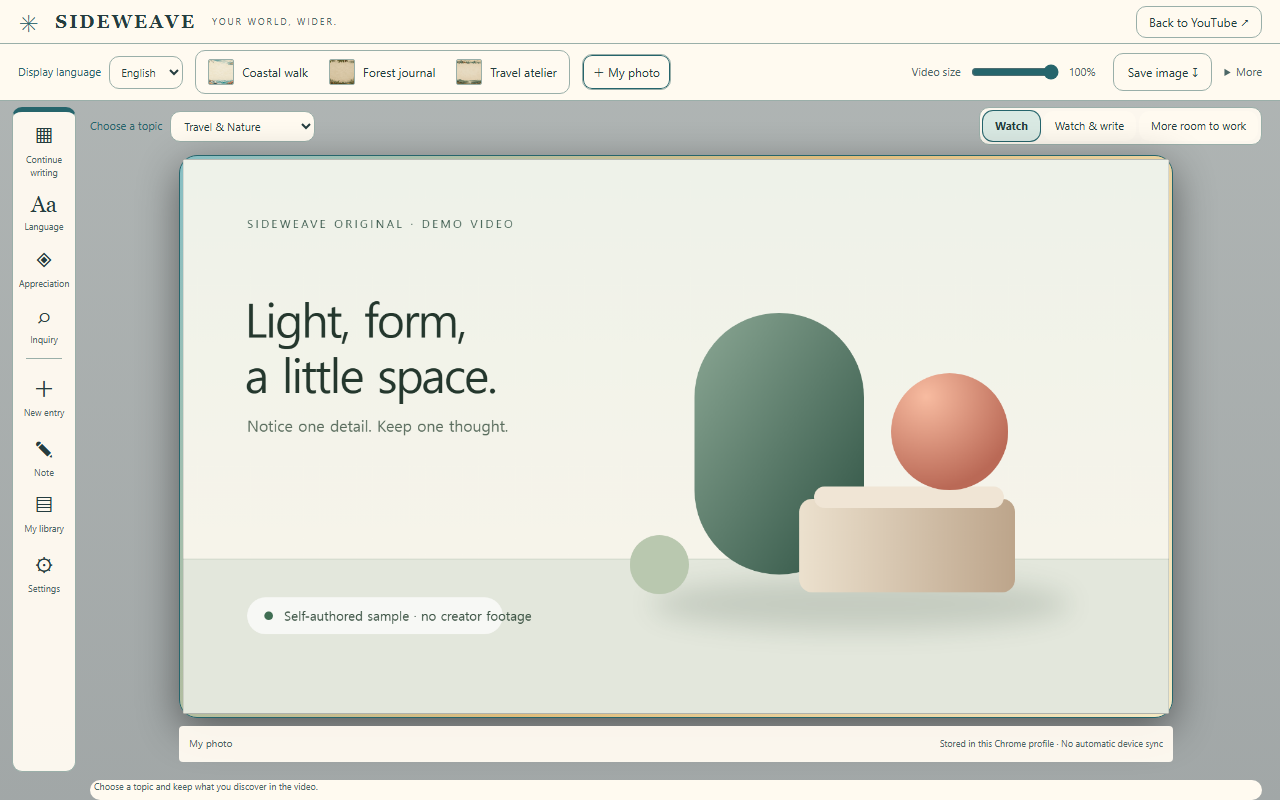1280x800 pixels.
Task: Click the demo video preview area
Action: tap(676, 436)
